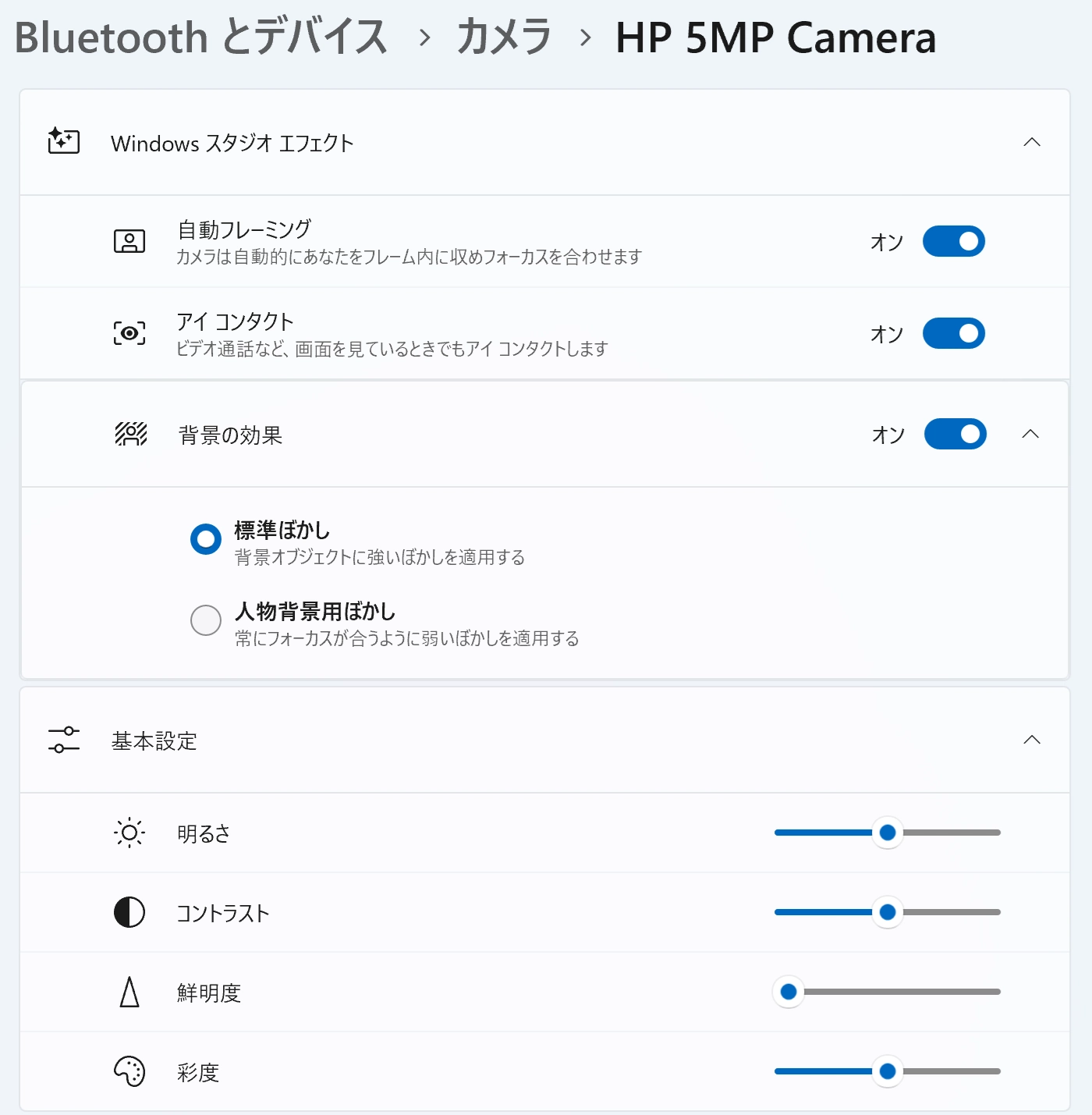
Task: Click the 背景オブジェクトに強いぼかし description
Action: 380,557
